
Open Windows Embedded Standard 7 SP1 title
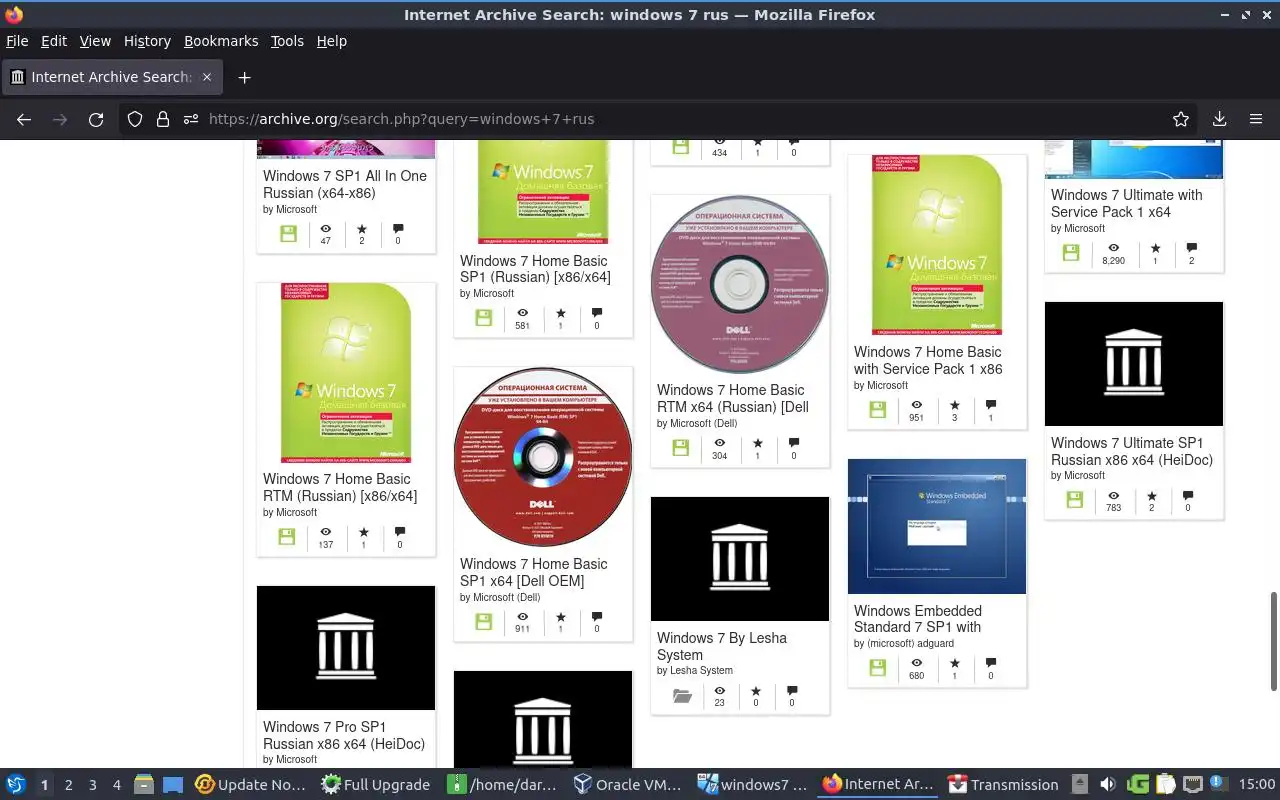[x=918, y=619]
